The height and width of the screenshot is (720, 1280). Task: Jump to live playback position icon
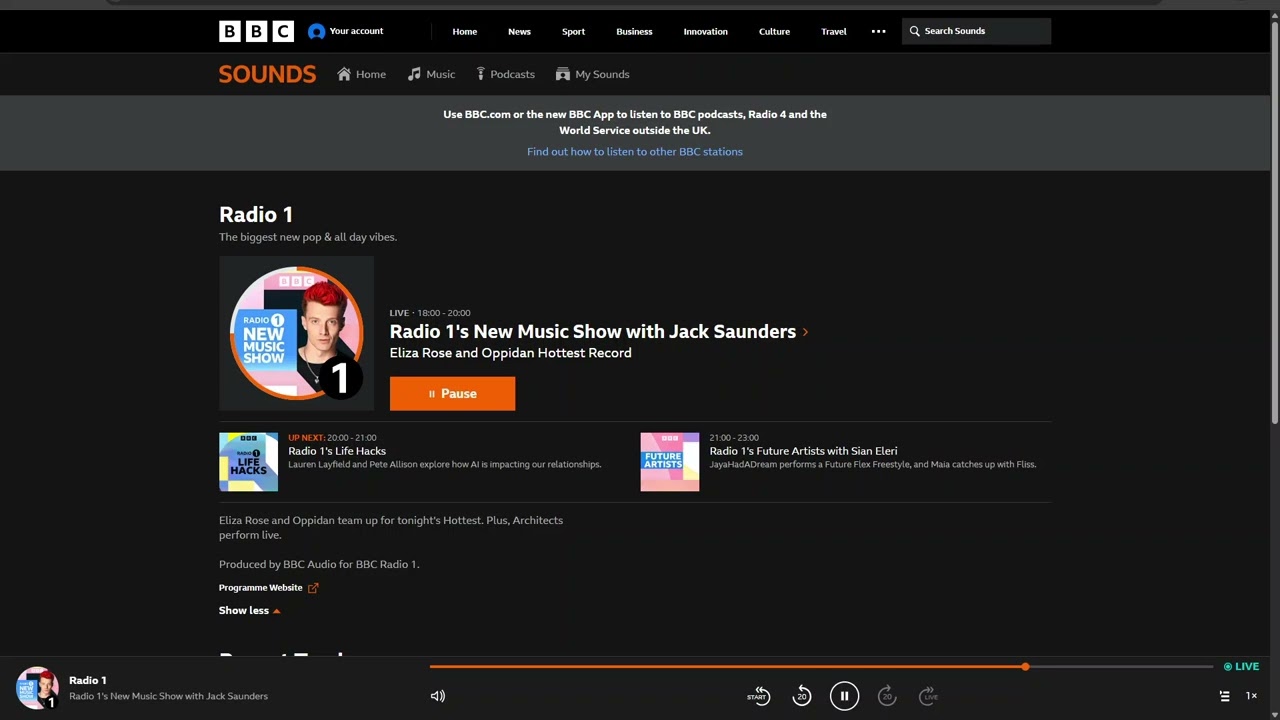pyautogui.click(x=929, y=696)
